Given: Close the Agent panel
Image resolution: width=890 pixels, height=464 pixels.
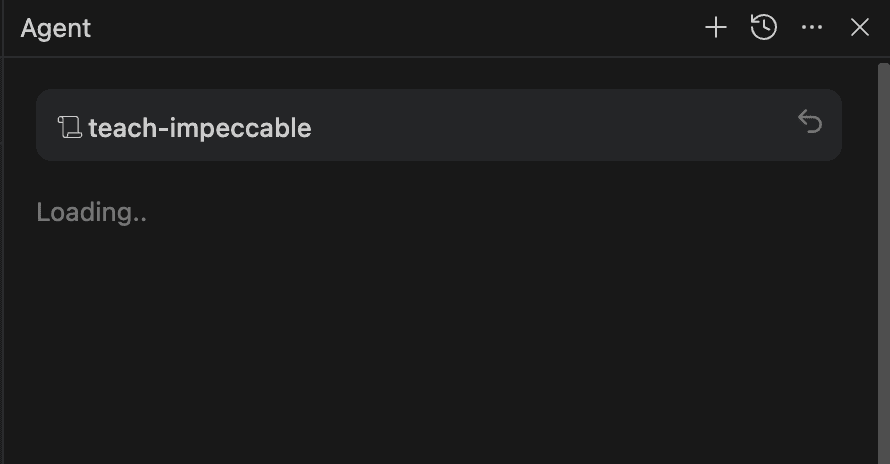Looking at the screenshot, I should pyautogui.click(x=860, y=28).
